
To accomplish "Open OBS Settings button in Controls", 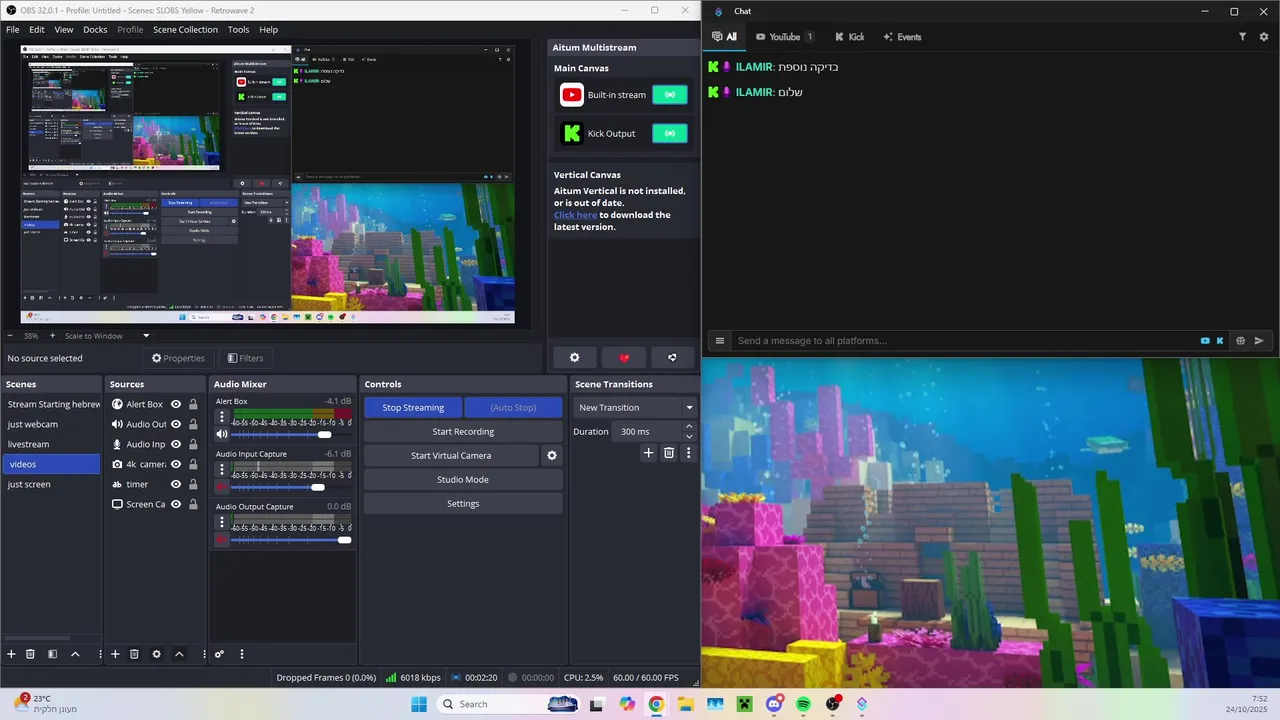I will [x=463, y=503].
